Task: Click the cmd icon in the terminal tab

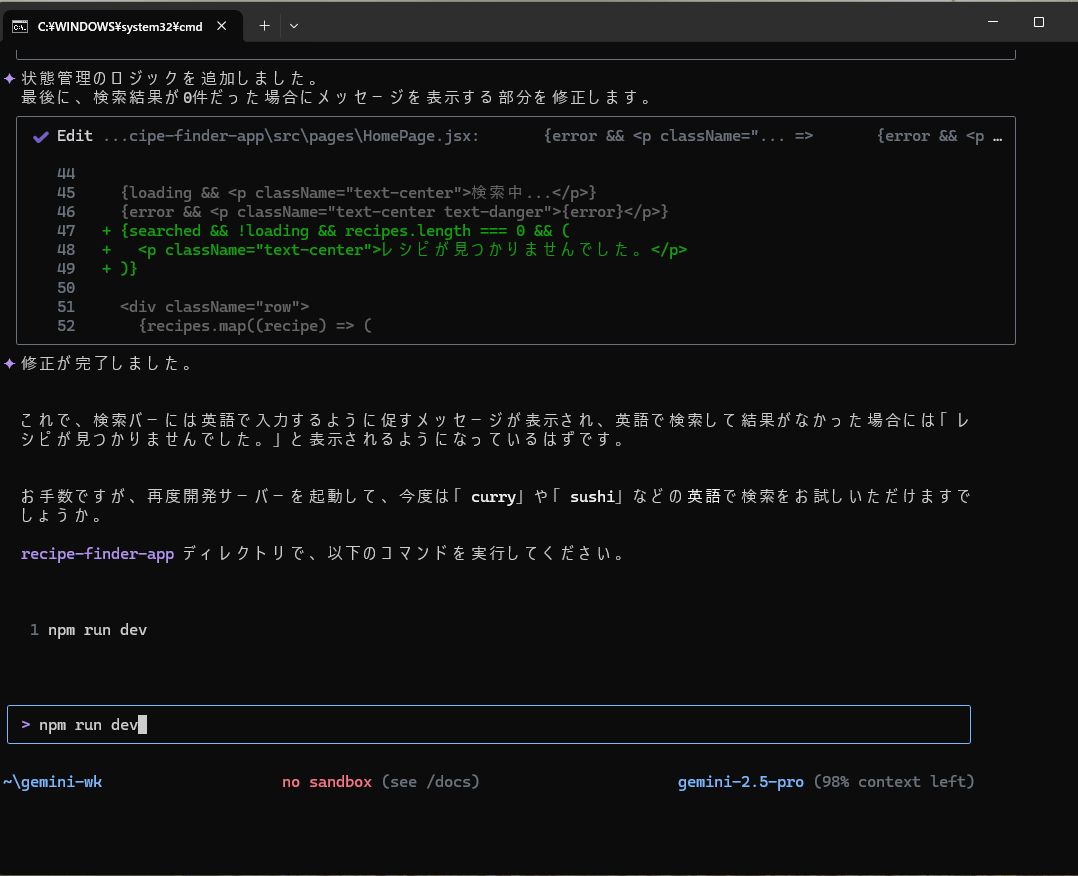Action: click(x=20, y=26)
